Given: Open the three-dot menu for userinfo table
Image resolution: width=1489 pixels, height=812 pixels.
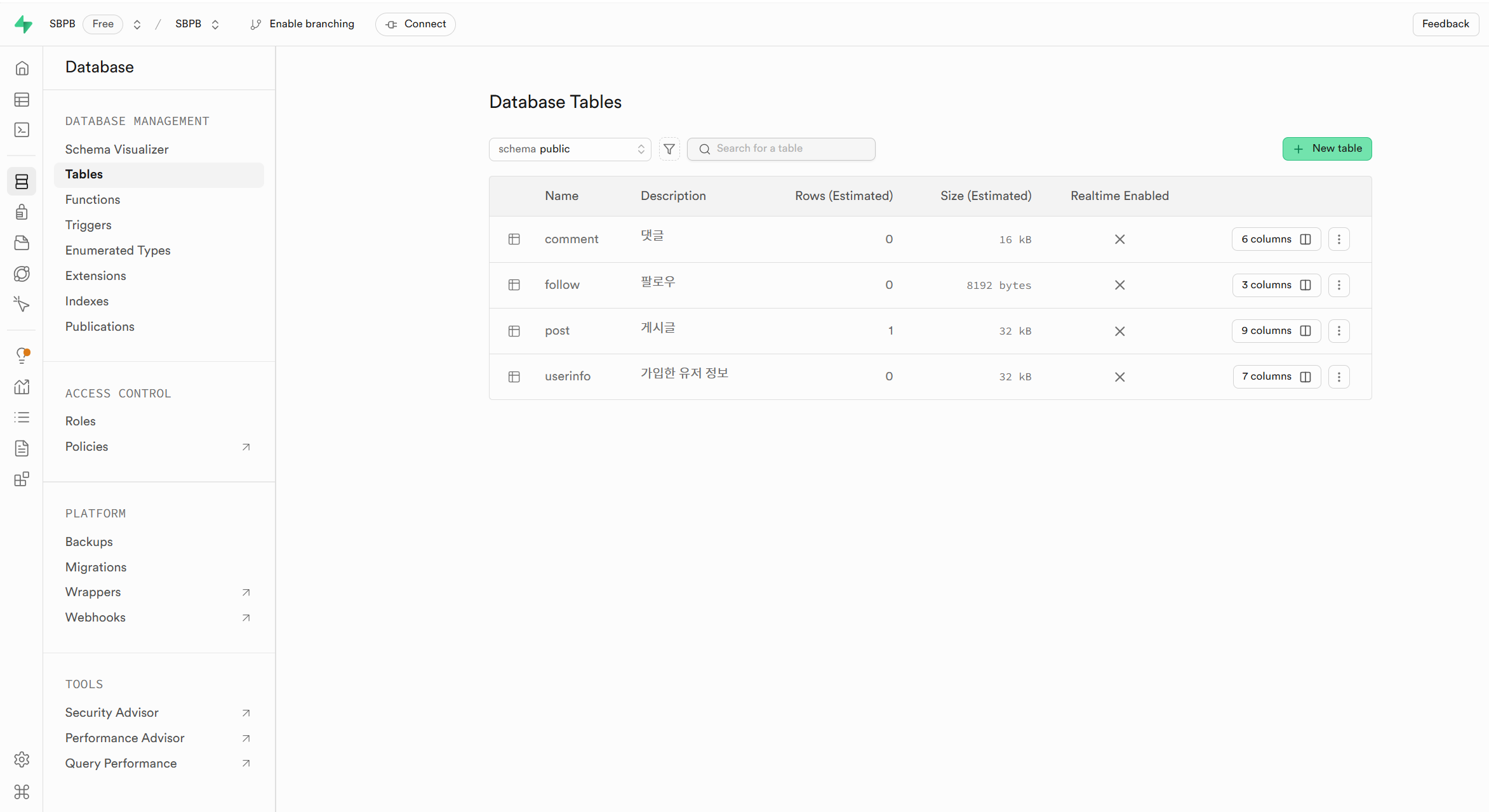Looking at the screenshot, I should (x=1339, y=376).
